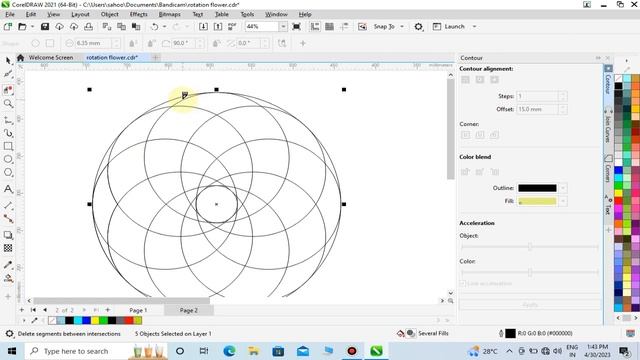Add a new page with plus button
640x360 pixels.
108,310
